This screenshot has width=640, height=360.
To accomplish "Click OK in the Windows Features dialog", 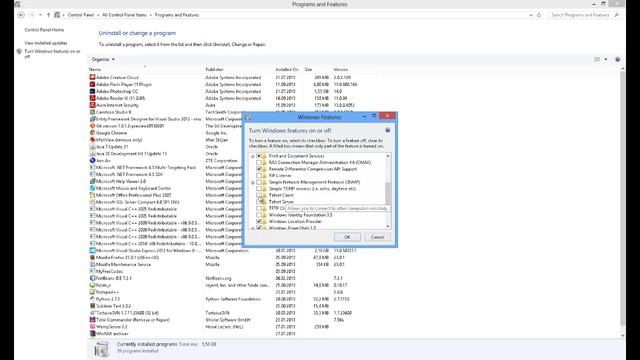I will click(x=347, y=237).
